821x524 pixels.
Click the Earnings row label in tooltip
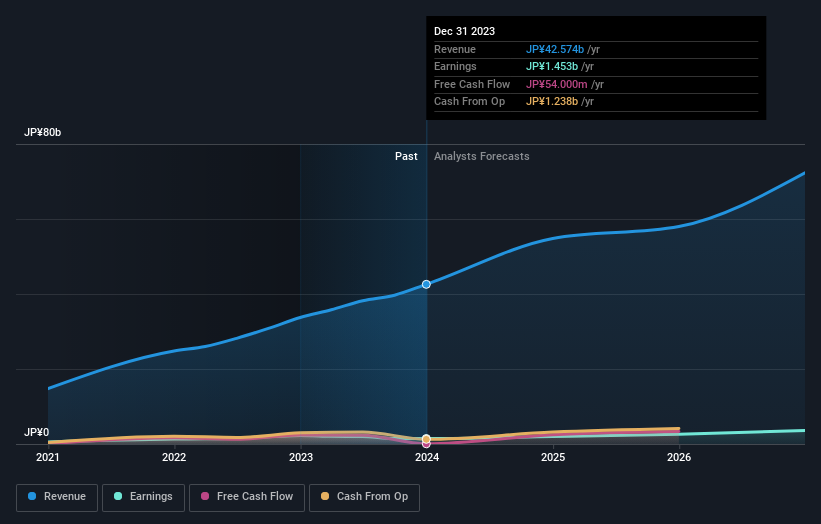point(455,66)
